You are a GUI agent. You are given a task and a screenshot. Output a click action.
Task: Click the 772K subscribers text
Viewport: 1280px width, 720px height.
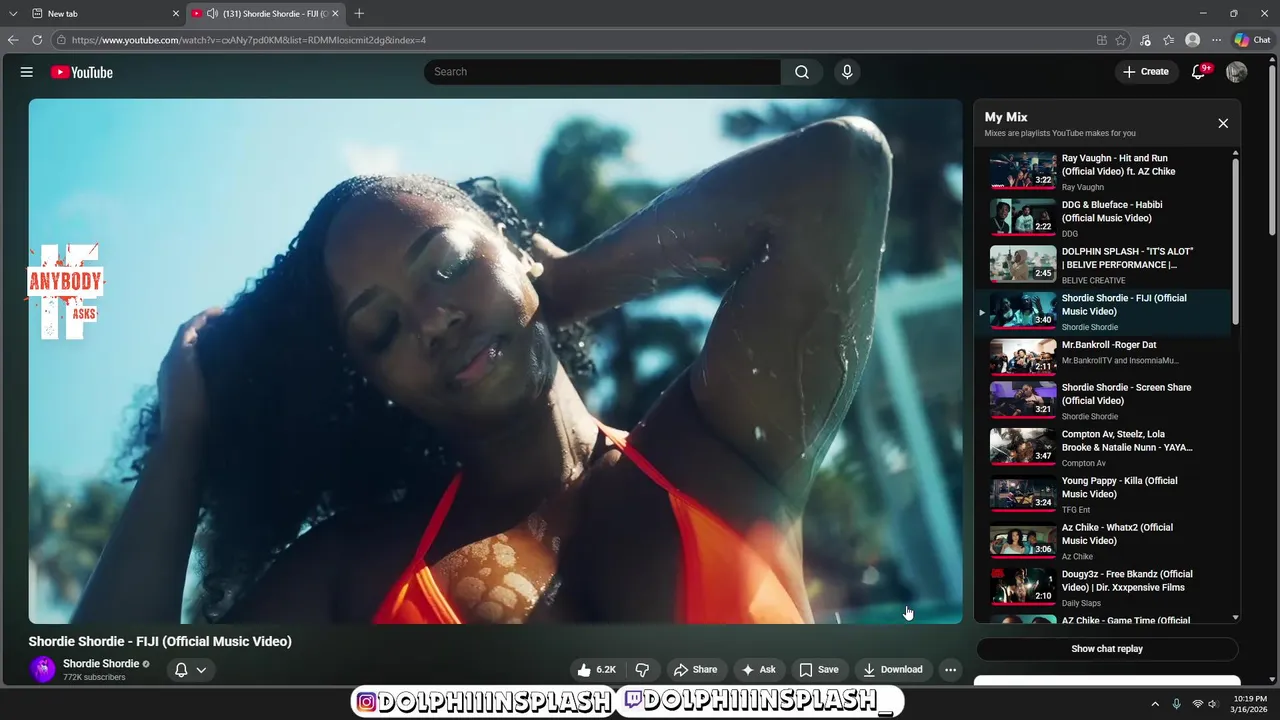[x=94, y=678]
